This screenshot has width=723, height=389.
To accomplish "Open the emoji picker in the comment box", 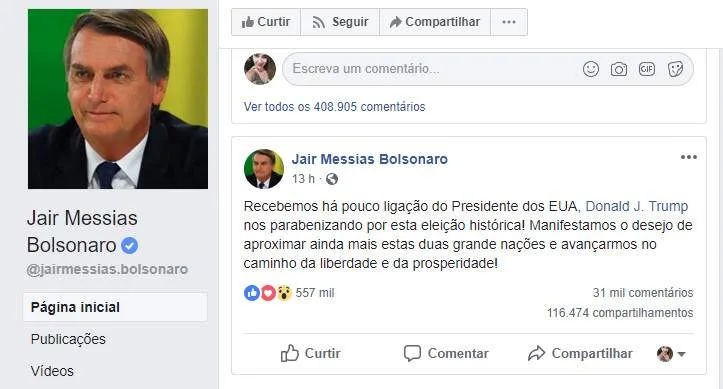I will tap(591, 69).
